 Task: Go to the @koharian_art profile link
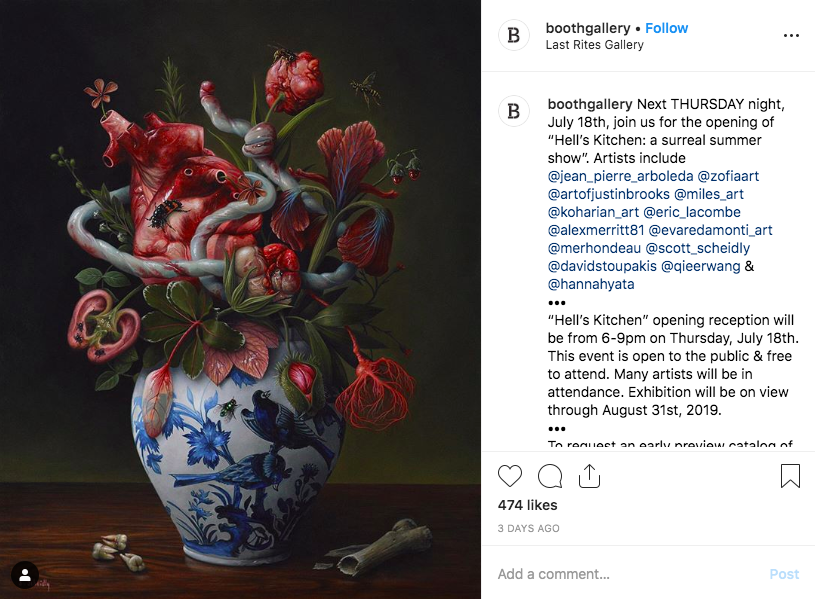(593, 212)
